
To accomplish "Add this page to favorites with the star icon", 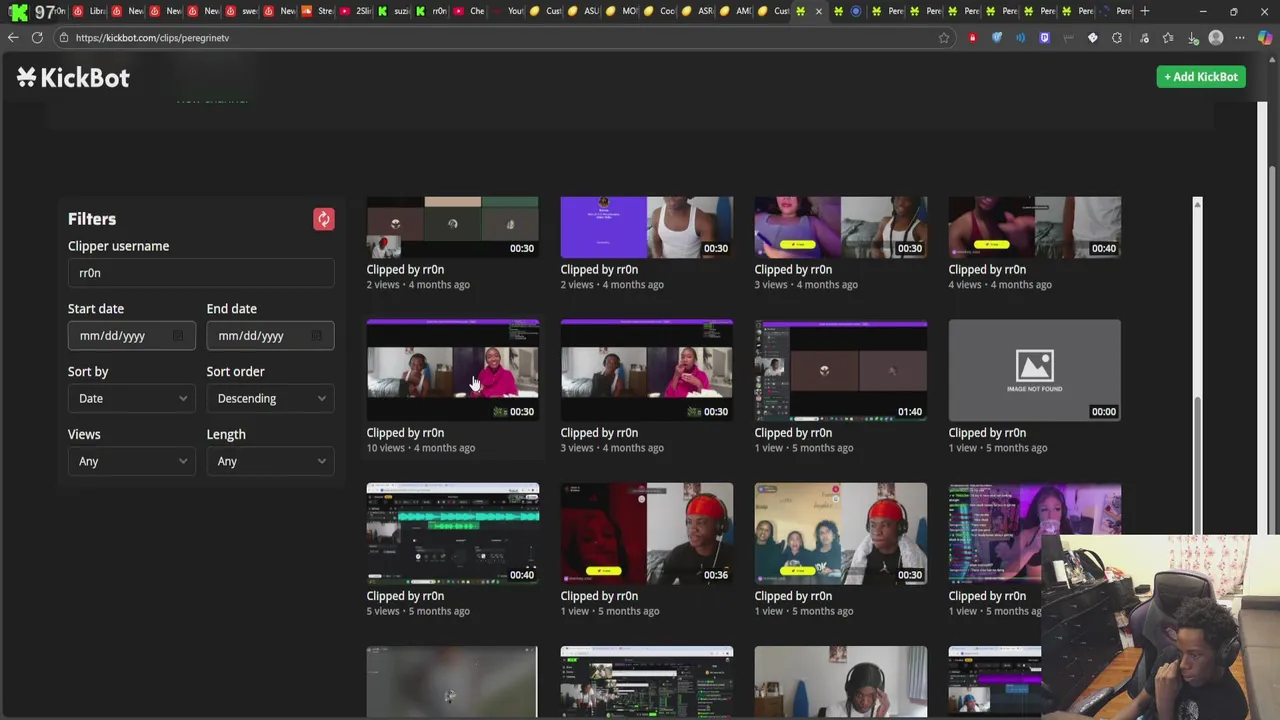I will point(943,38).
